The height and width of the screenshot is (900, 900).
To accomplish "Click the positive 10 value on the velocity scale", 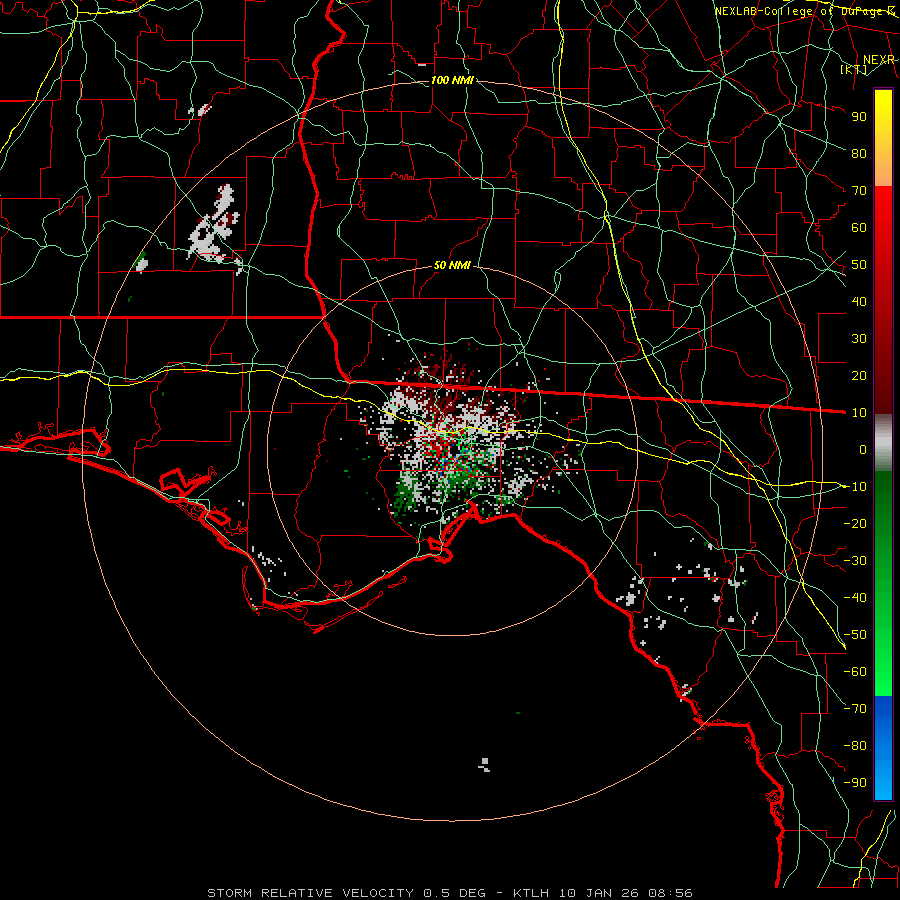I will 859,413.
